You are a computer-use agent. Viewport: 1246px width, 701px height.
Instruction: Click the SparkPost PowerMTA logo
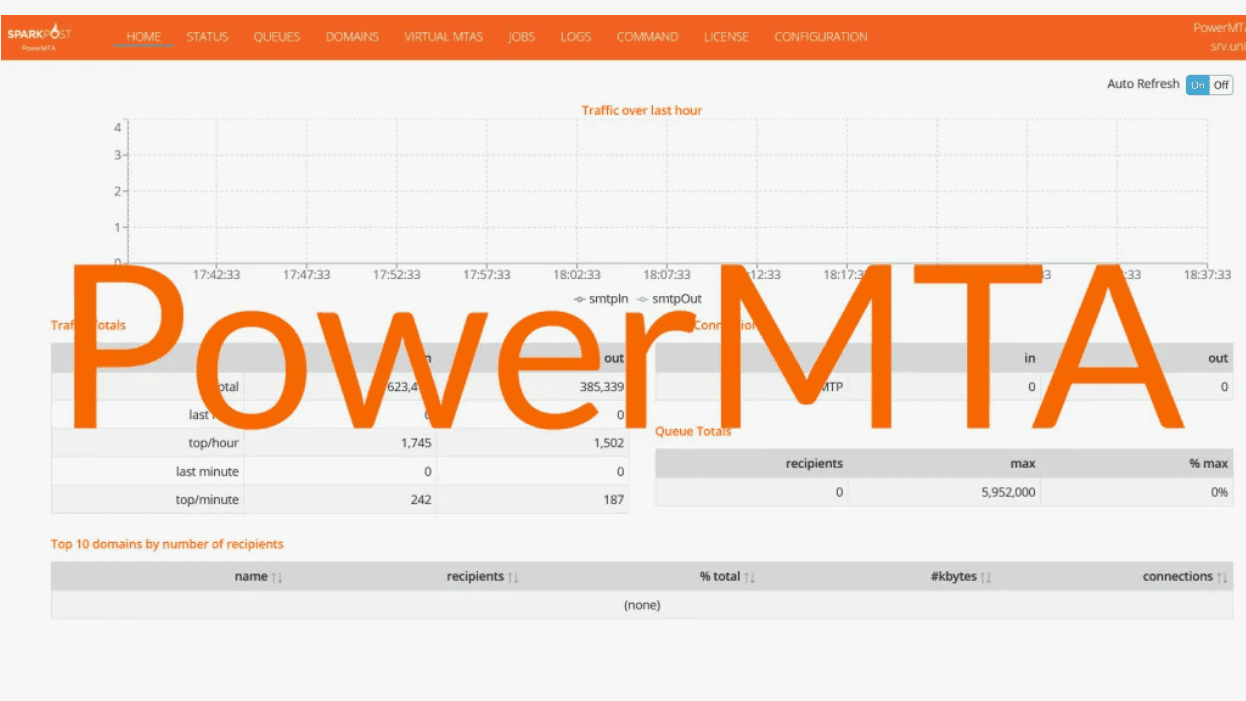pyautogui.click(x=39, y=38)
